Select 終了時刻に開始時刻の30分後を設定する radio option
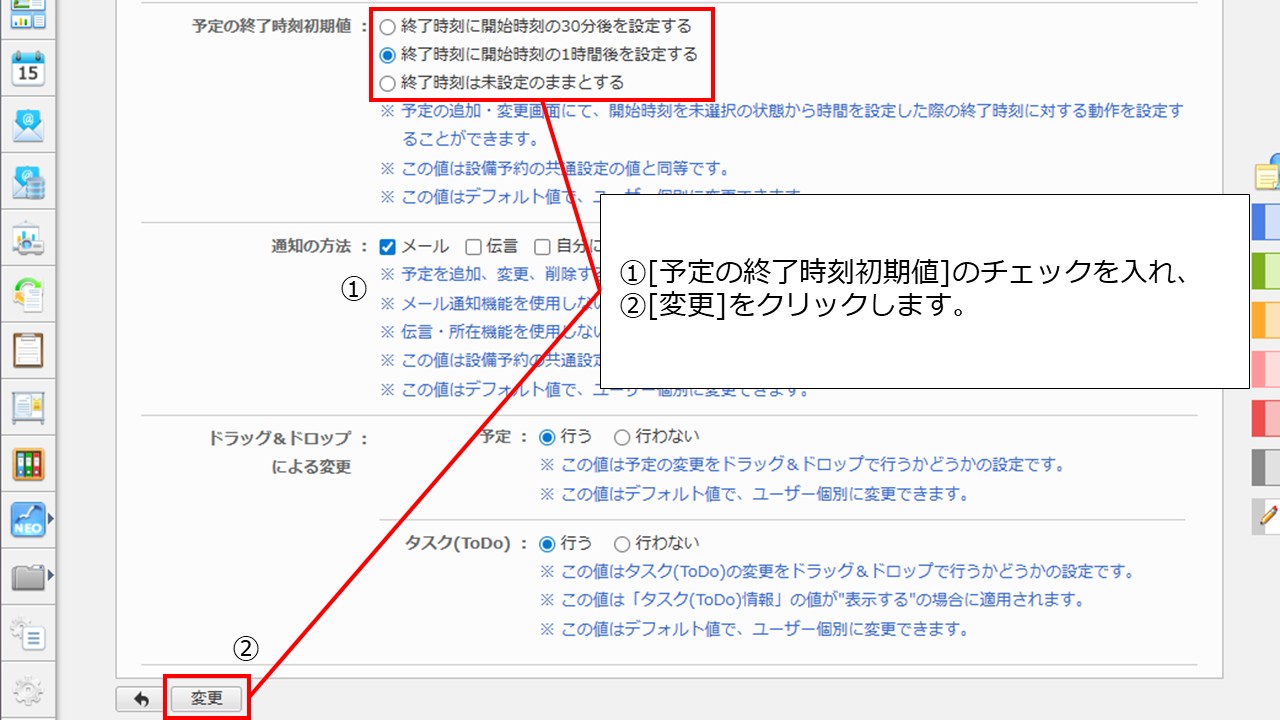Screen dimensions: 1280x720 coord(388,26)
